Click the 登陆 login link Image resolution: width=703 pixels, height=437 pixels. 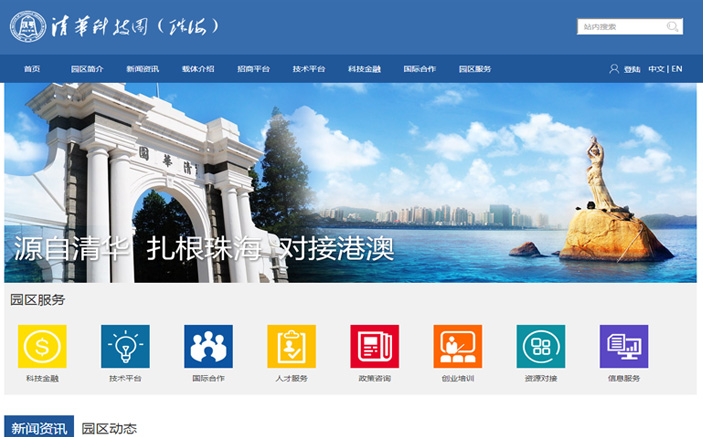(x=632, y=69)
